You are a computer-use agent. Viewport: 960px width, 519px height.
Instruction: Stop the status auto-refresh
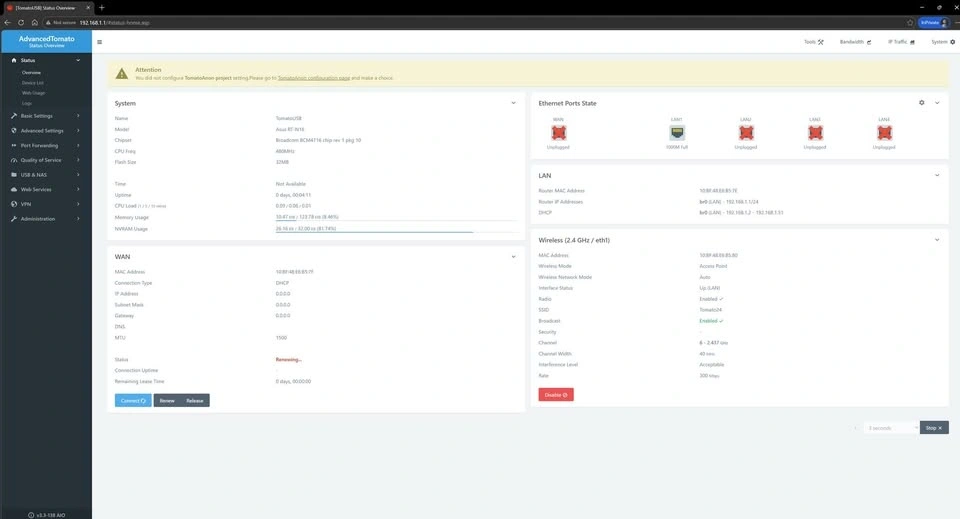pyautogui.click(x=934, y=428)
